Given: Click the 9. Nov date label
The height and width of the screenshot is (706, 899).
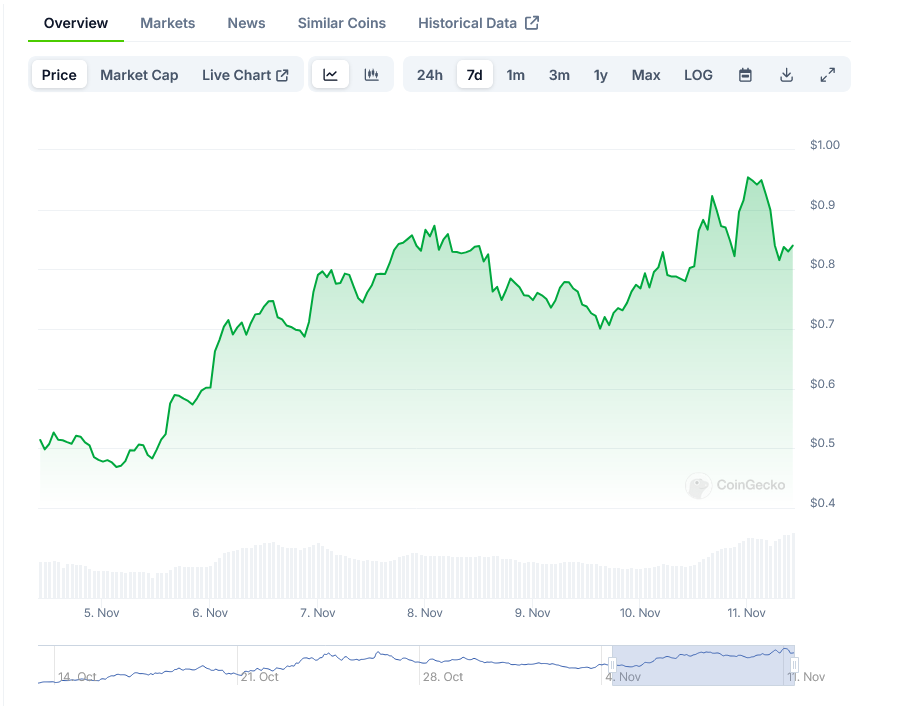Looking at the screenshot, I should (533, 613).
